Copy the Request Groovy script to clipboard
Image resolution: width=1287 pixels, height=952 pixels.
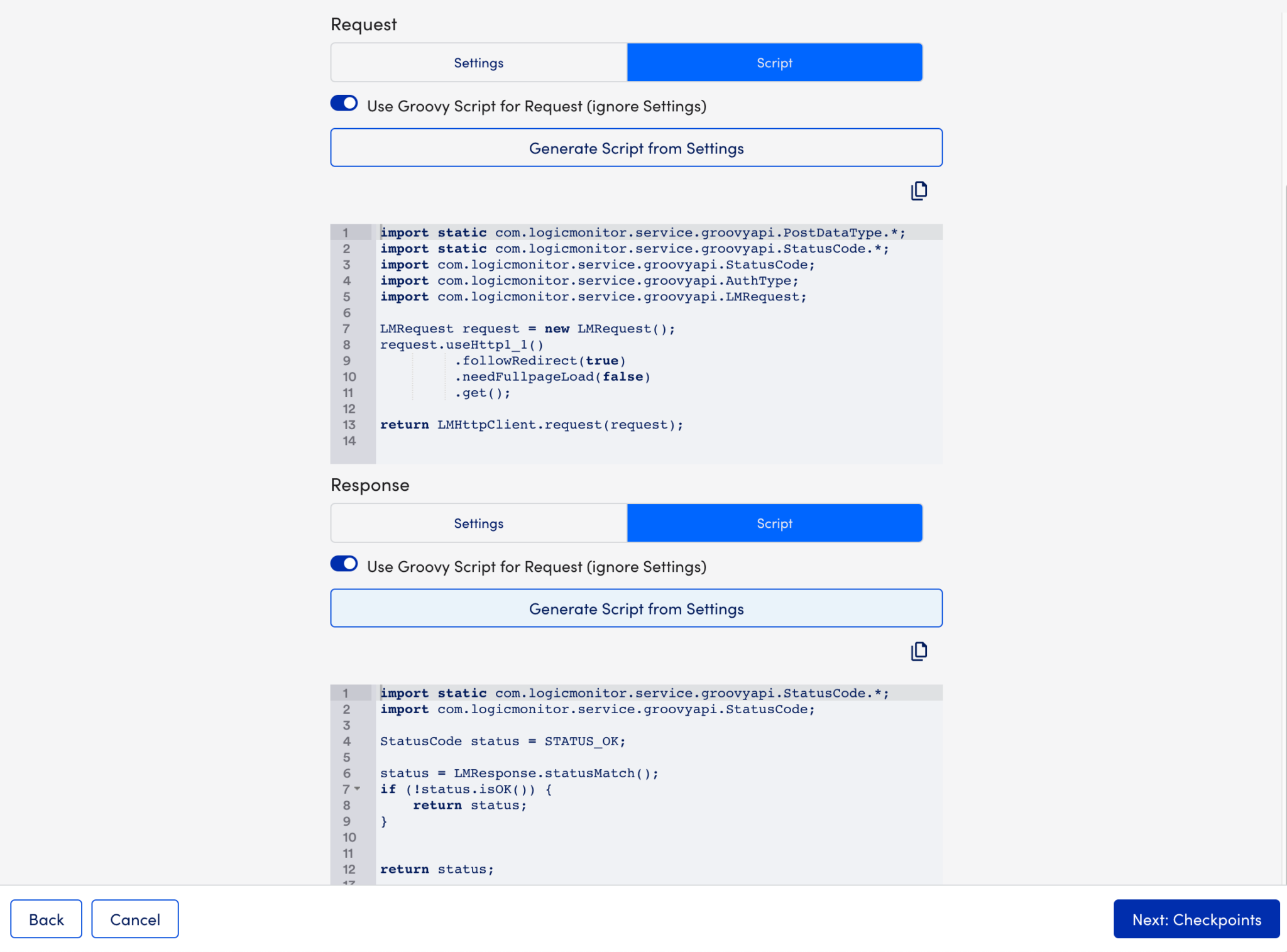click(918, 191)
